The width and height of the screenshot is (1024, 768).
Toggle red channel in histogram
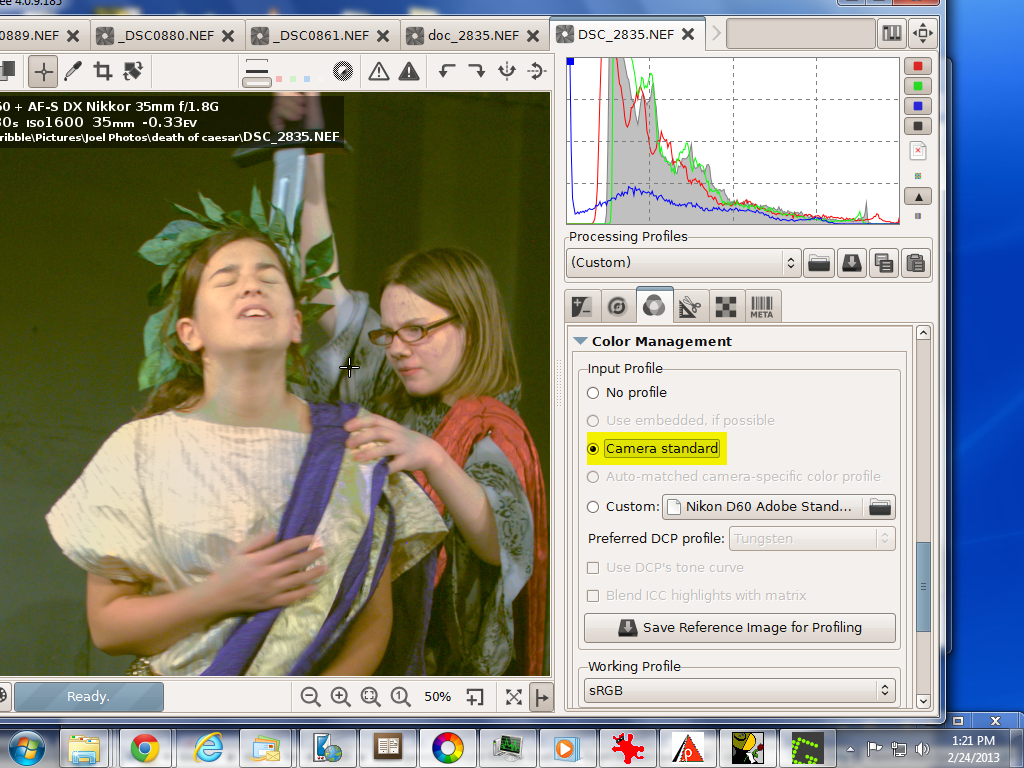tap(918, 66)
